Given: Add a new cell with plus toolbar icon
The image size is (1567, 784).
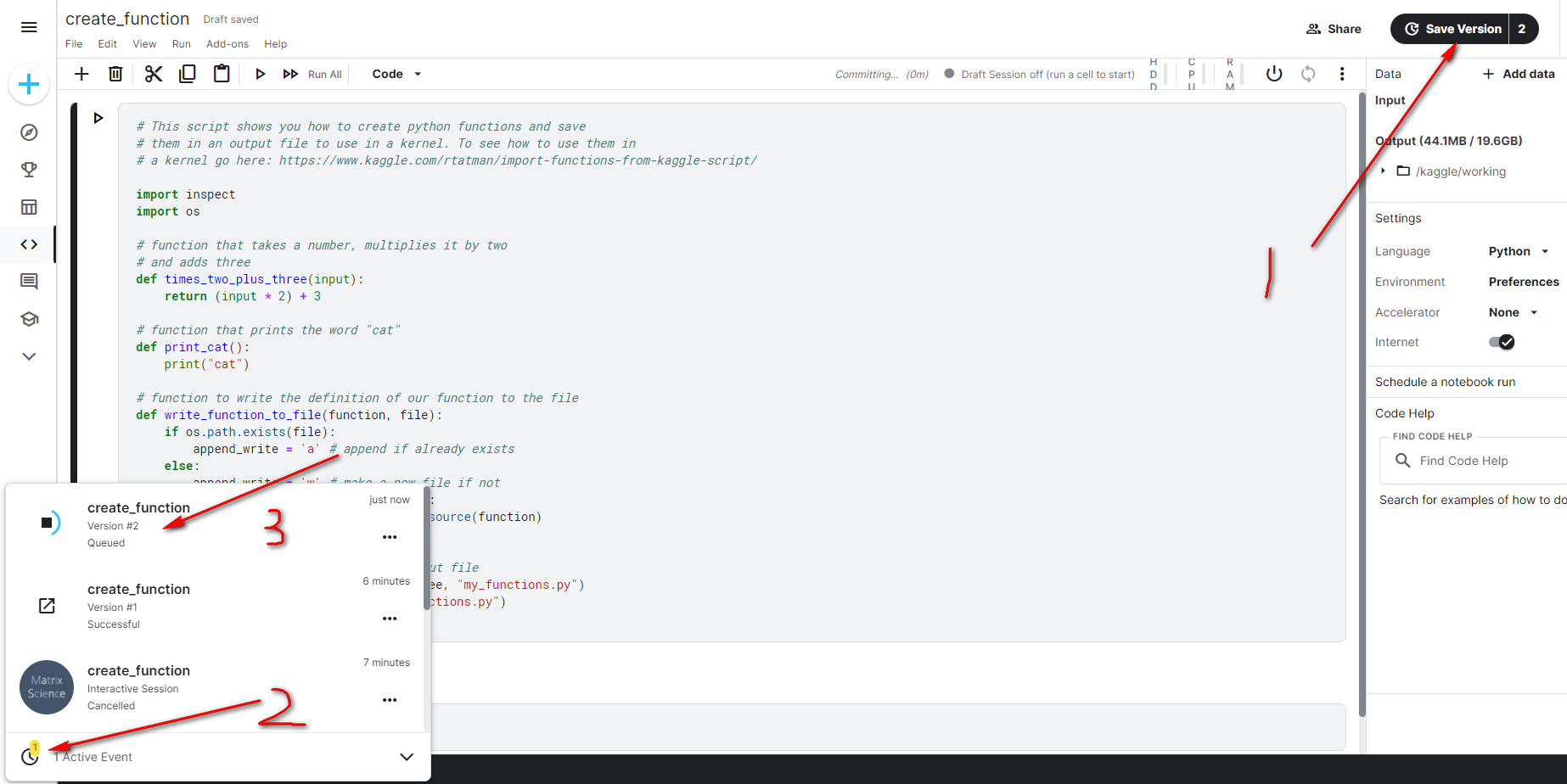Looking at the screenshot, I should click(x=81, y=74).
